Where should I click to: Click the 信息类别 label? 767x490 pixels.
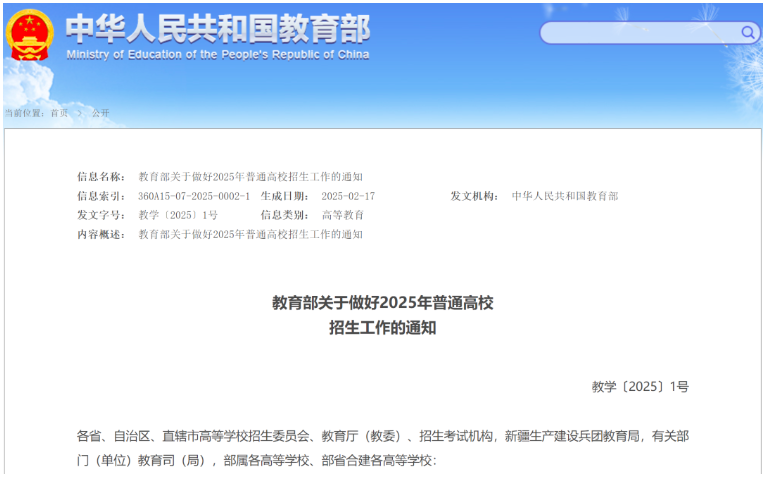285,215
